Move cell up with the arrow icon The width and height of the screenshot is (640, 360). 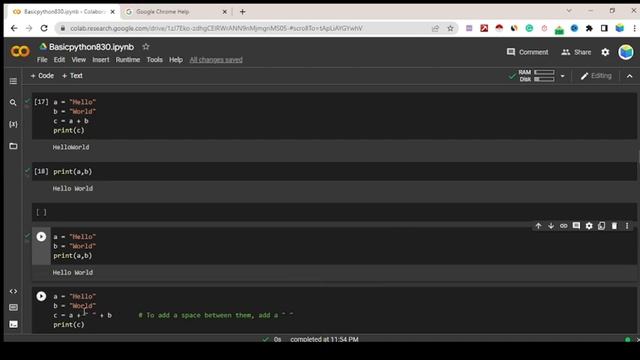pyautogui.click(x=538, y=226)
